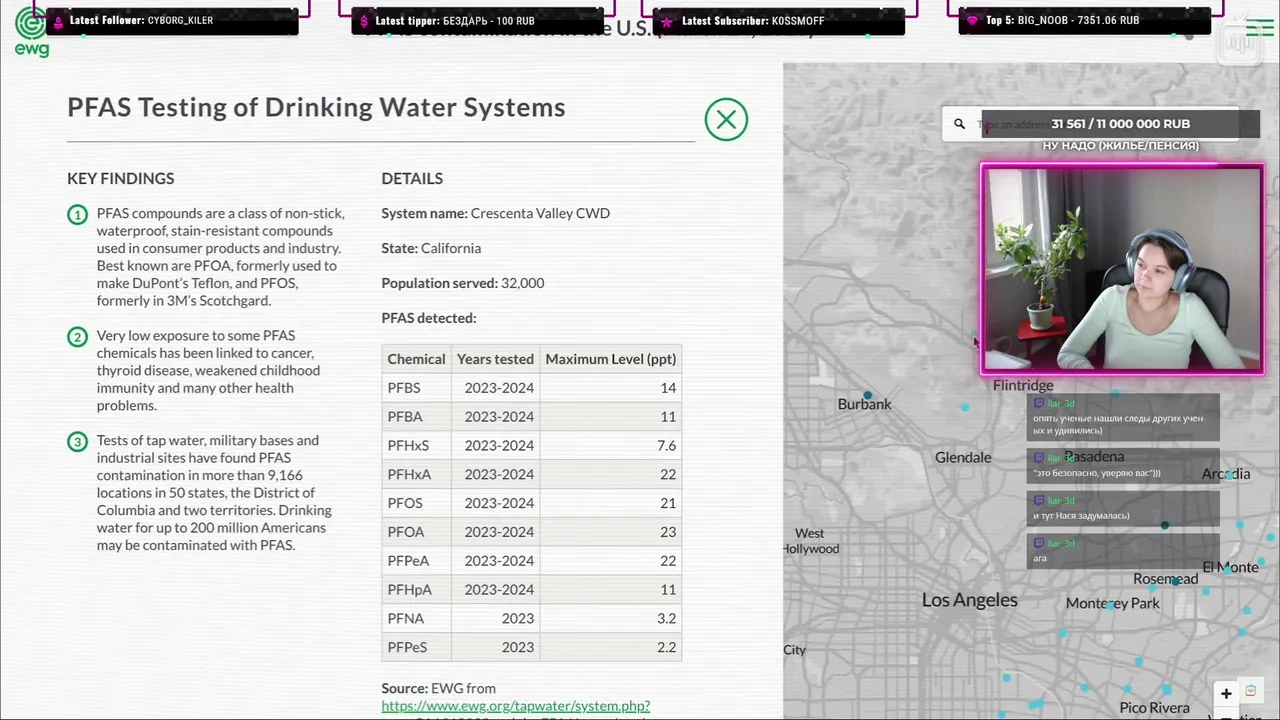Click the EWG logo

pyautogui.click(x=31, y=33)
